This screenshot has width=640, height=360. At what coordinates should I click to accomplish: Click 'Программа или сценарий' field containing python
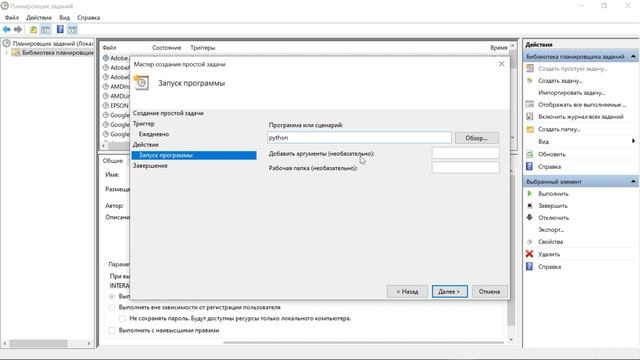tap(359, 138)
